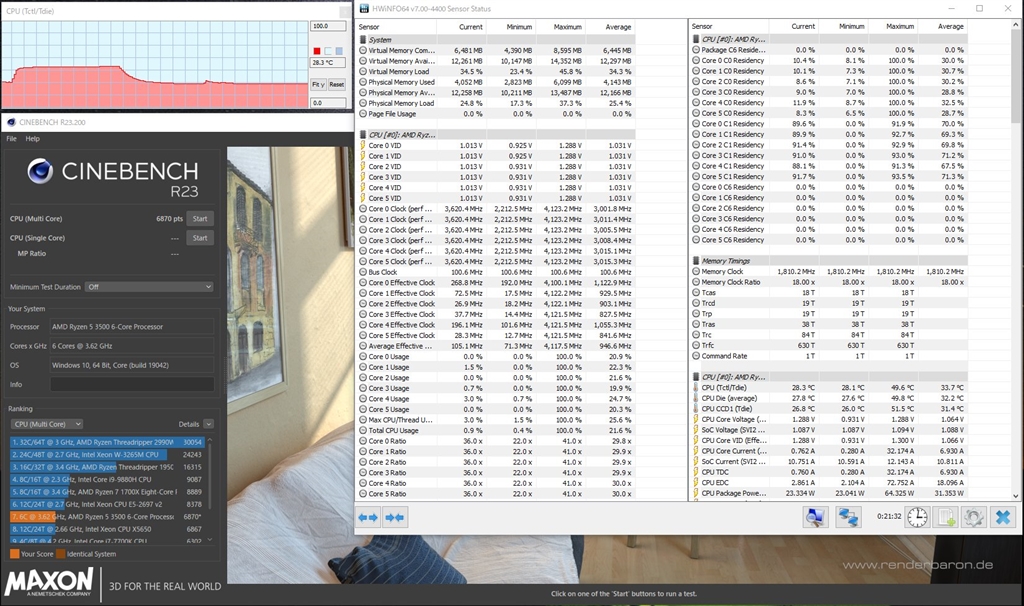Click the lightning icon beside CPU TDC
Viewport: 1024px width, 606px height.
(x=696, y=472)
